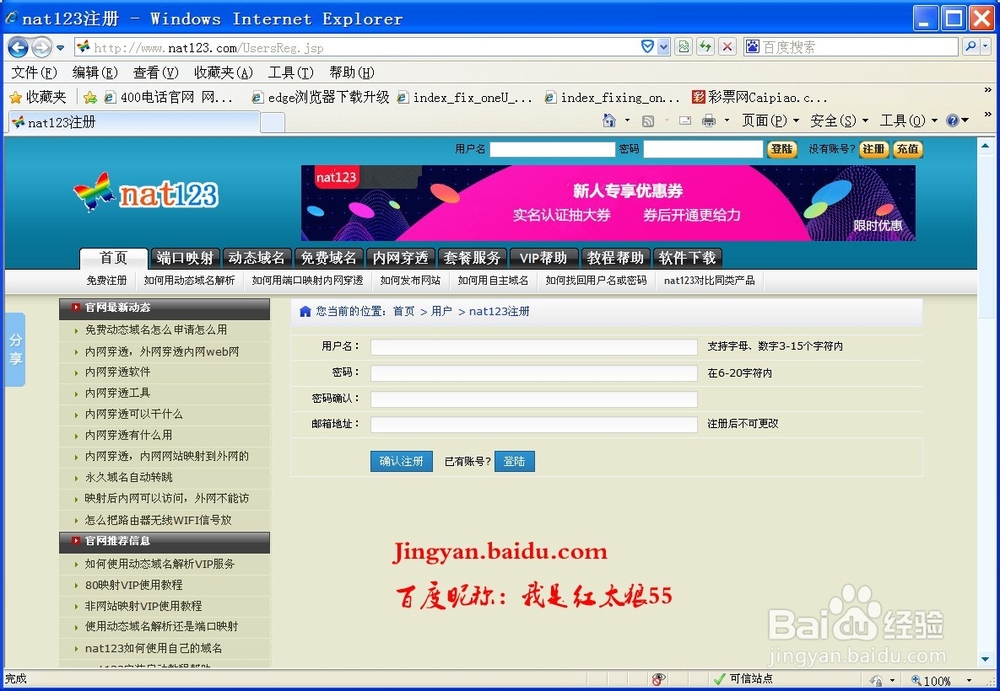Open the 工具(O) command bar dropdown
The height and width of the screenshot is (691, 1000).
(909, 121)
